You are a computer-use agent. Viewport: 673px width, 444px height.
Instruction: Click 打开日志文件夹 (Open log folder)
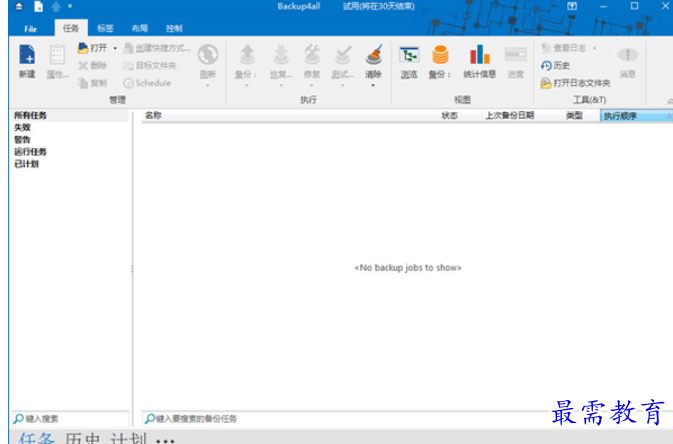(575, 83)
